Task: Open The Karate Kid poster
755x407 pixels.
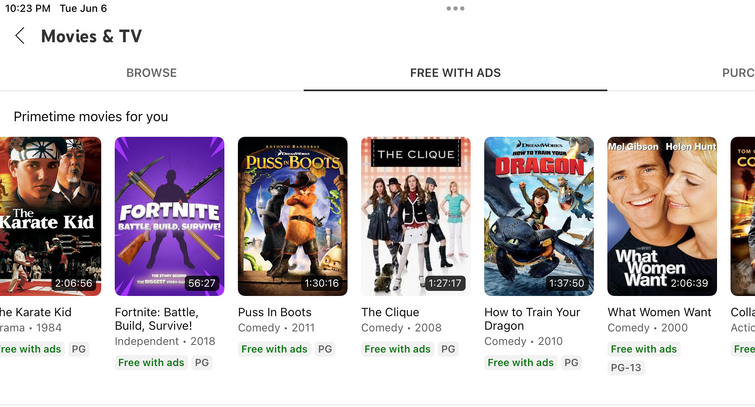Action: point(51,216)
